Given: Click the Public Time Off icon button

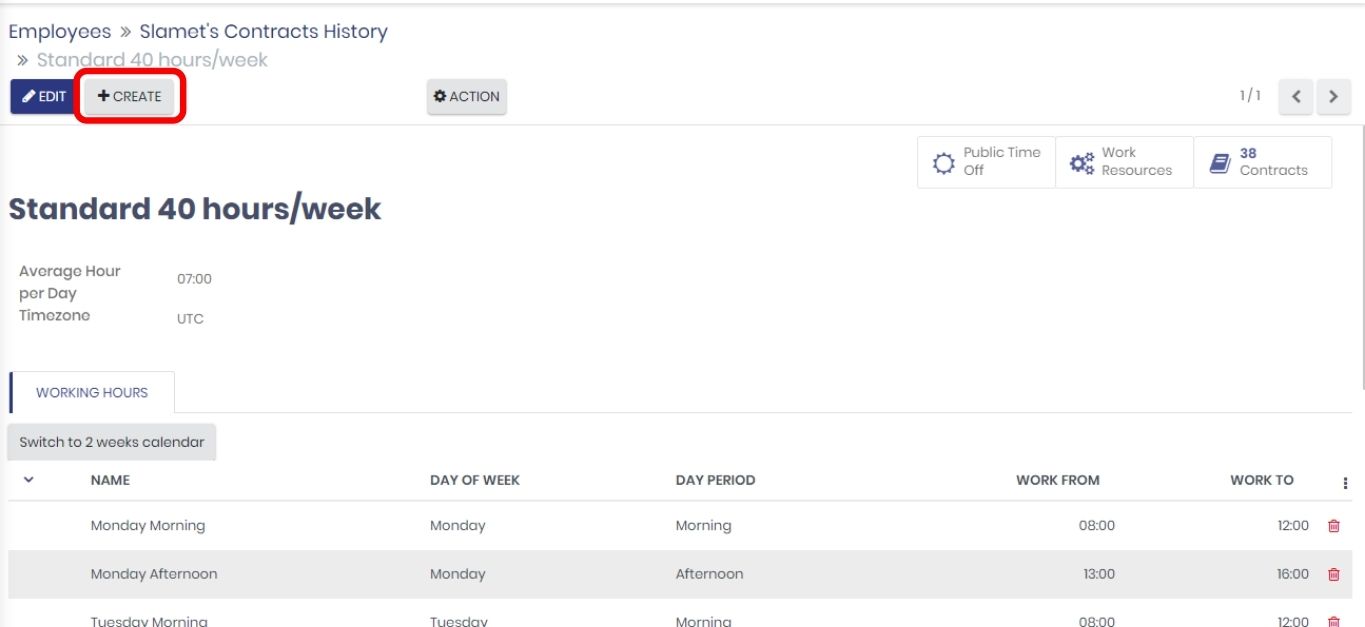Looking at the screenshot, I should pyautogui.click(x=944, y=163).
